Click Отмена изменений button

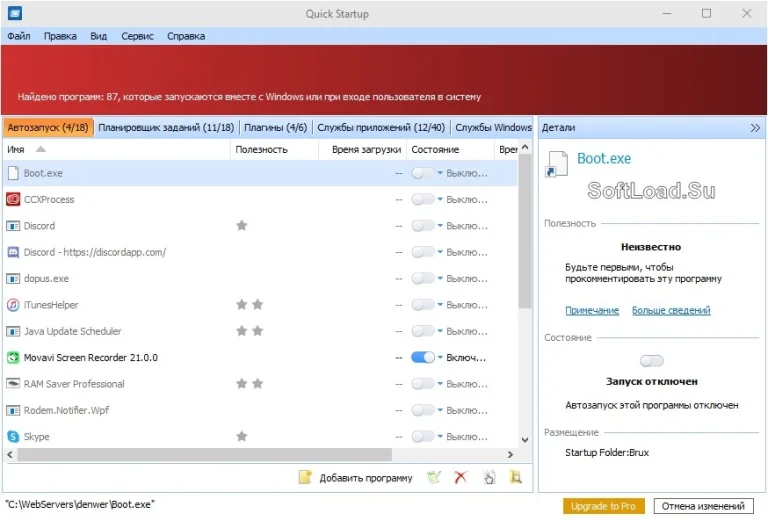click(x=703, y=506)
